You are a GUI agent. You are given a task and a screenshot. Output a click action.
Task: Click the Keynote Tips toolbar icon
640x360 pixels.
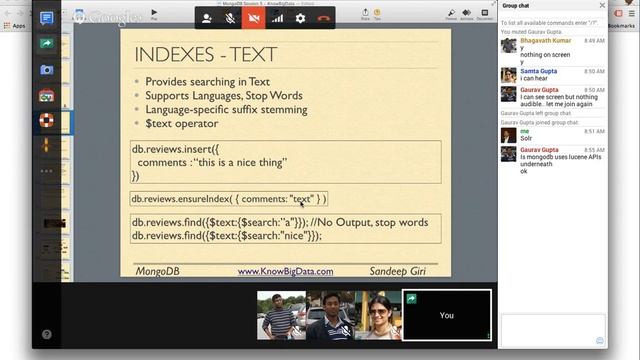(x=377, y=14)
